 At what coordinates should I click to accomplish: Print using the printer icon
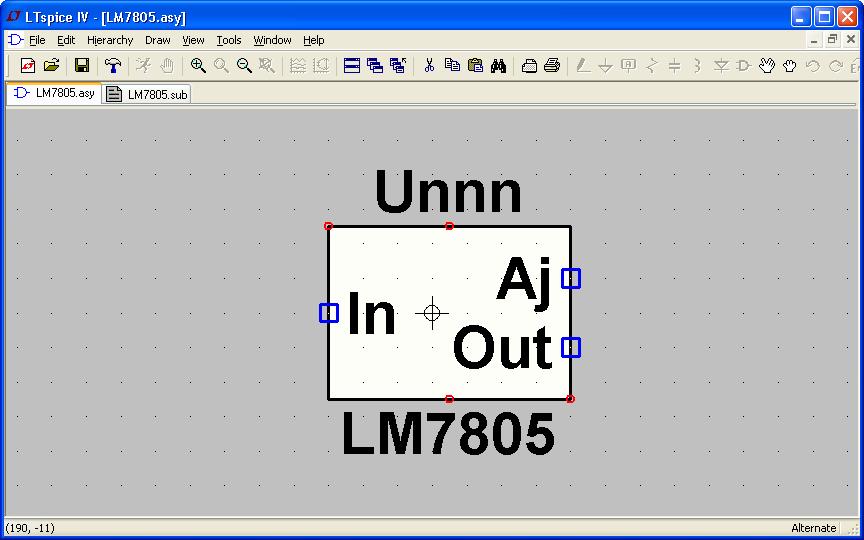(552, 66)
